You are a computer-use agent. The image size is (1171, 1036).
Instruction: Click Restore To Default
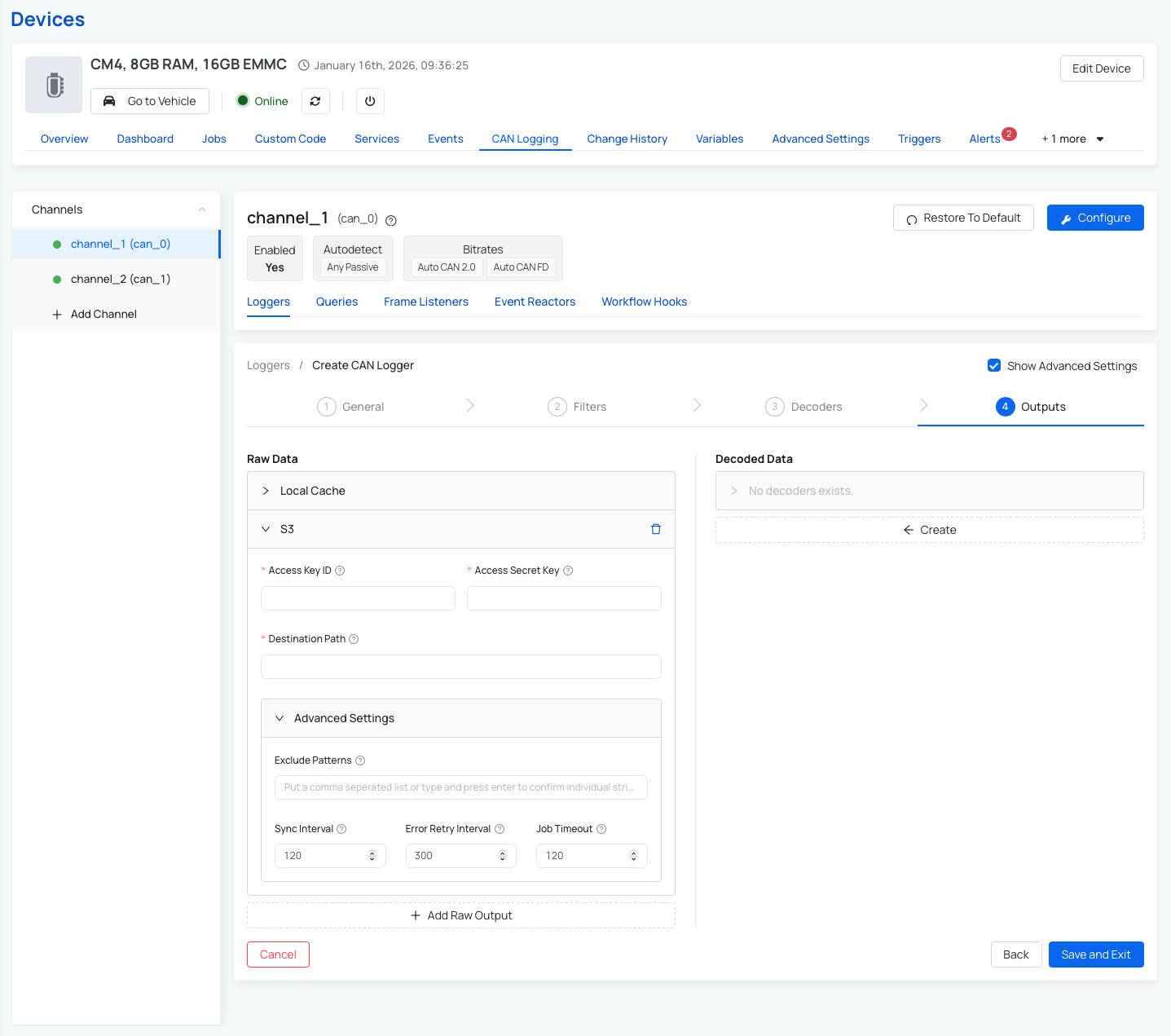click(963, 218)
